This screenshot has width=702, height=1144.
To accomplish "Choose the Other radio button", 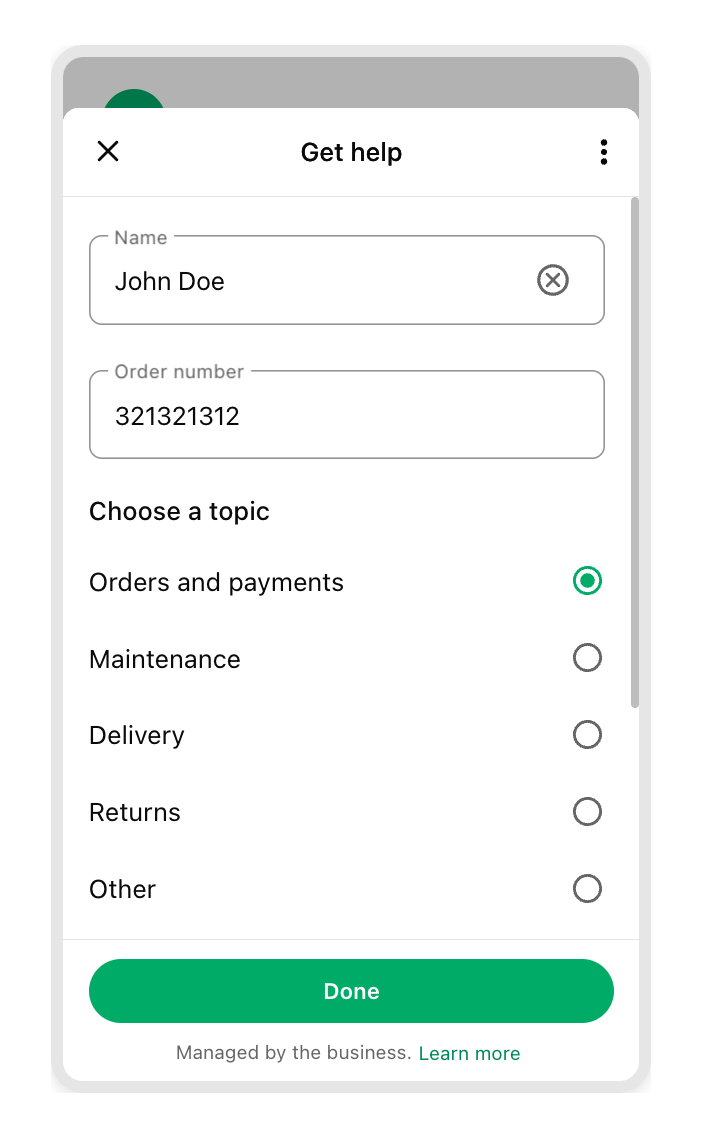I will [x=587, y=888].
